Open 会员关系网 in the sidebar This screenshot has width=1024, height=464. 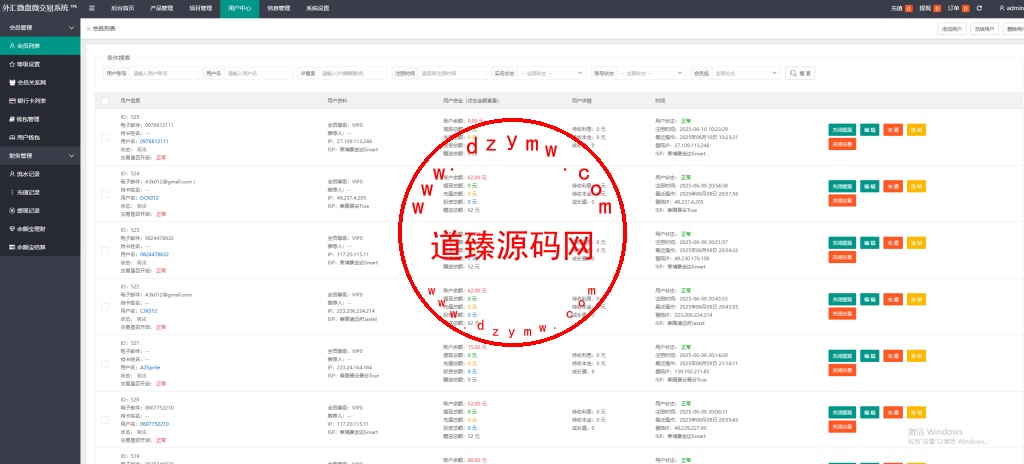(x=40, y=83)
